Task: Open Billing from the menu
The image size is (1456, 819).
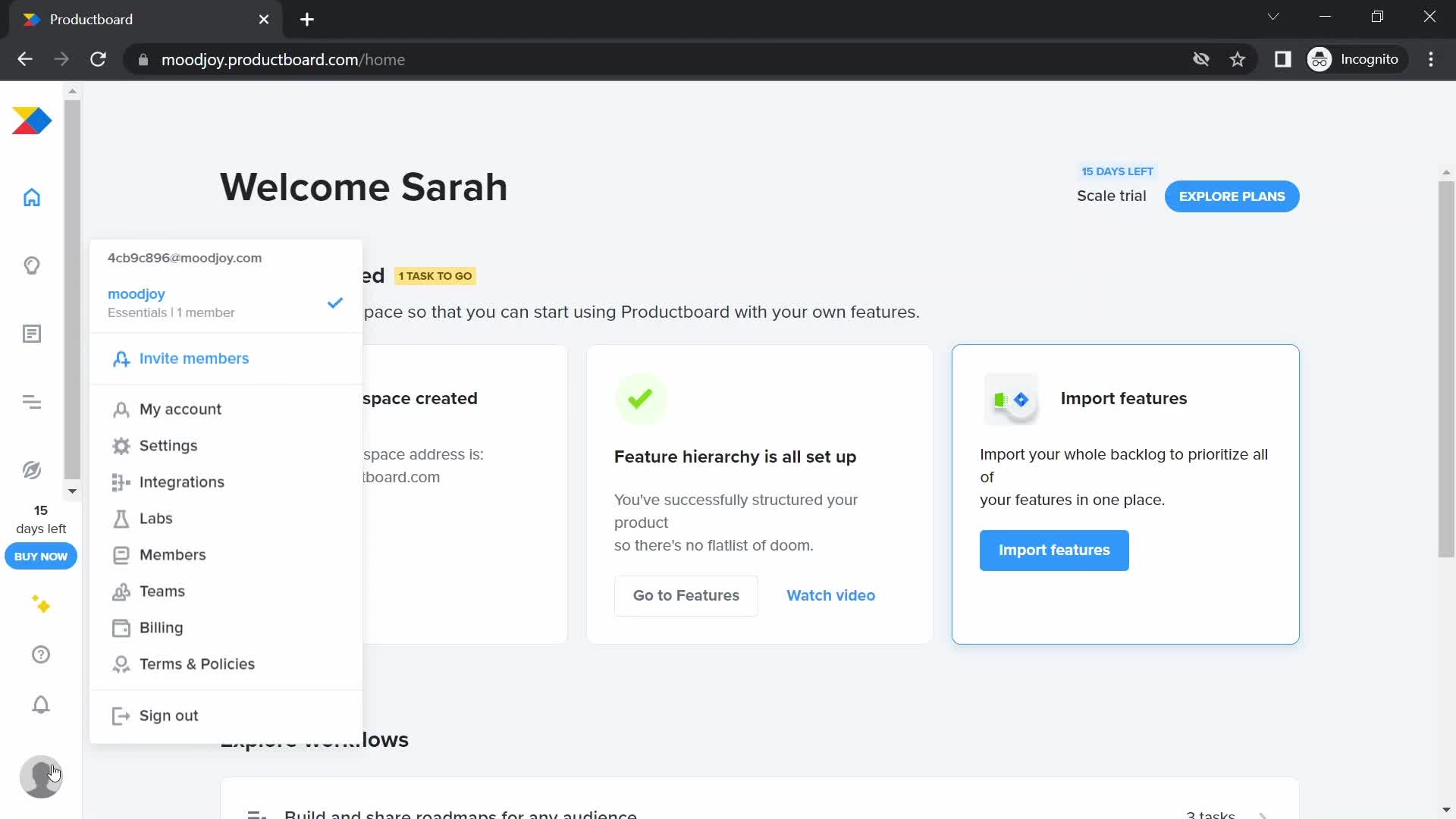Action: pyautogui.click(x=226, y=628)
